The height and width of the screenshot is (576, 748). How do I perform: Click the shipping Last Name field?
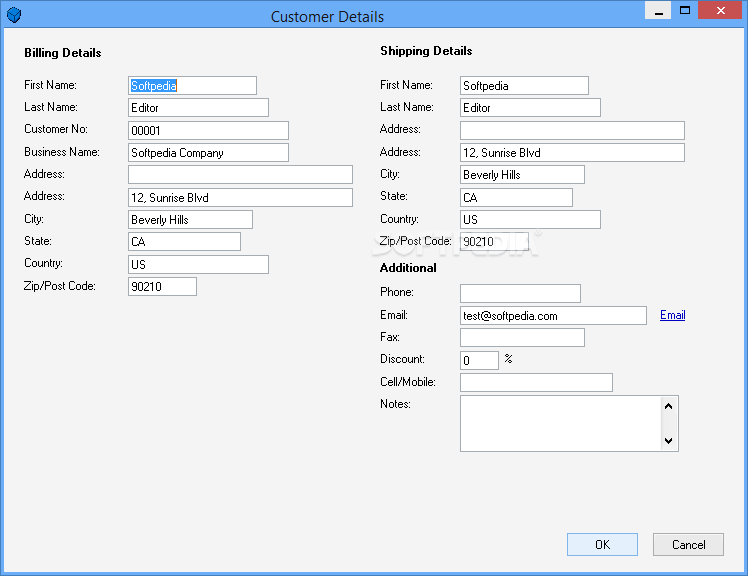[x=530, y=107]
